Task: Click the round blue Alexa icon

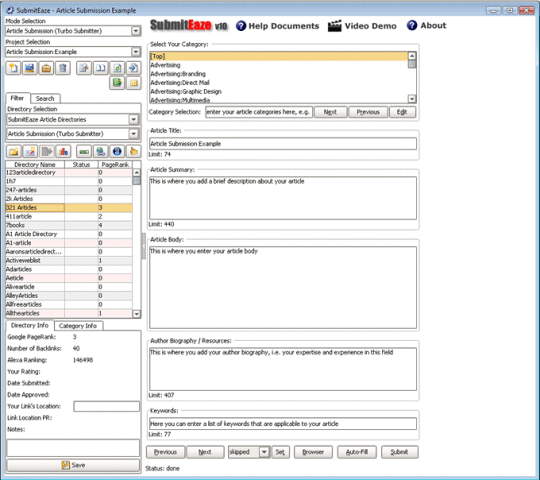Action: coord(117,152)
